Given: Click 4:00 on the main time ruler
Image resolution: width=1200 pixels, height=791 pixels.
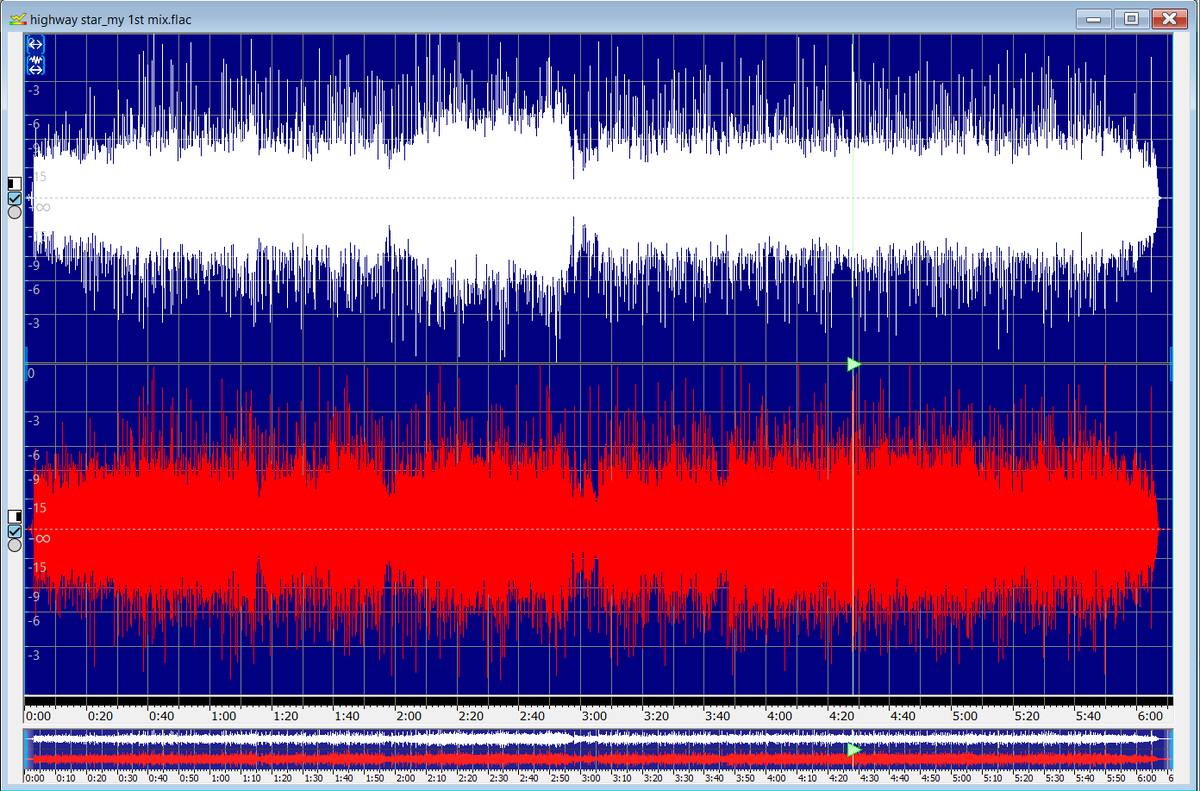Looking at the screenshot, I should (x=779, y=716).
